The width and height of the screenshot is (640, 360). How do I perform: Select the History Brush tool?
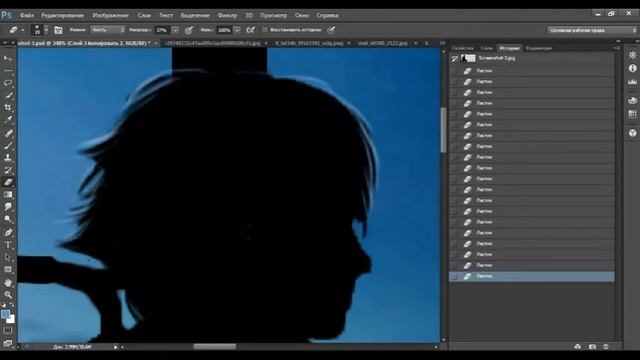click(8, 170)
